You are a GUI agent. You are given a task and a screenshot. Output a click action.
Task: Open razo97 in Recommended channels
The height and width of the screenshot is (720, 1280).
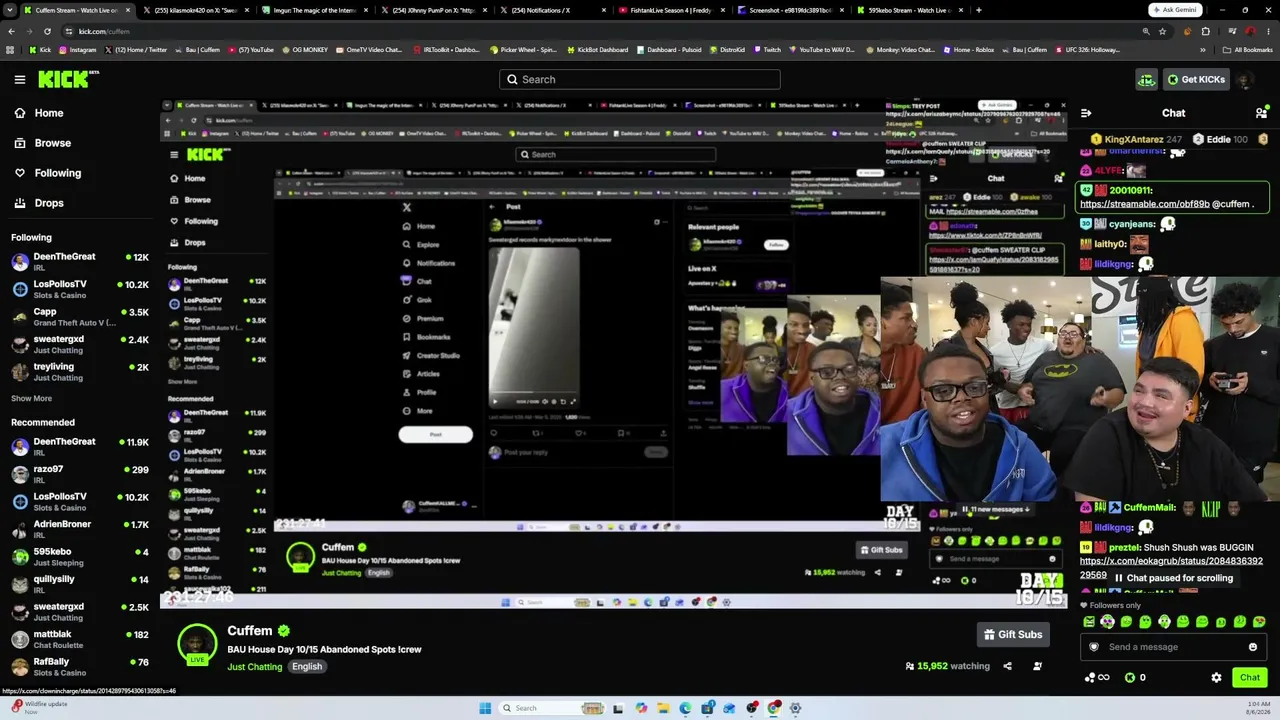[x=80, y=474]
